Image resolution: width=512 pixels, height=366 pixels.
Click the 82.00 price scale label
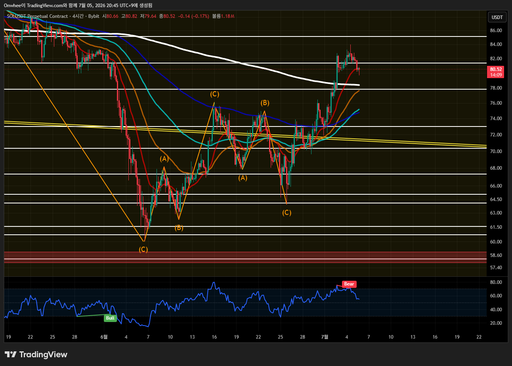pyautogui.click(x=496, y=59)
